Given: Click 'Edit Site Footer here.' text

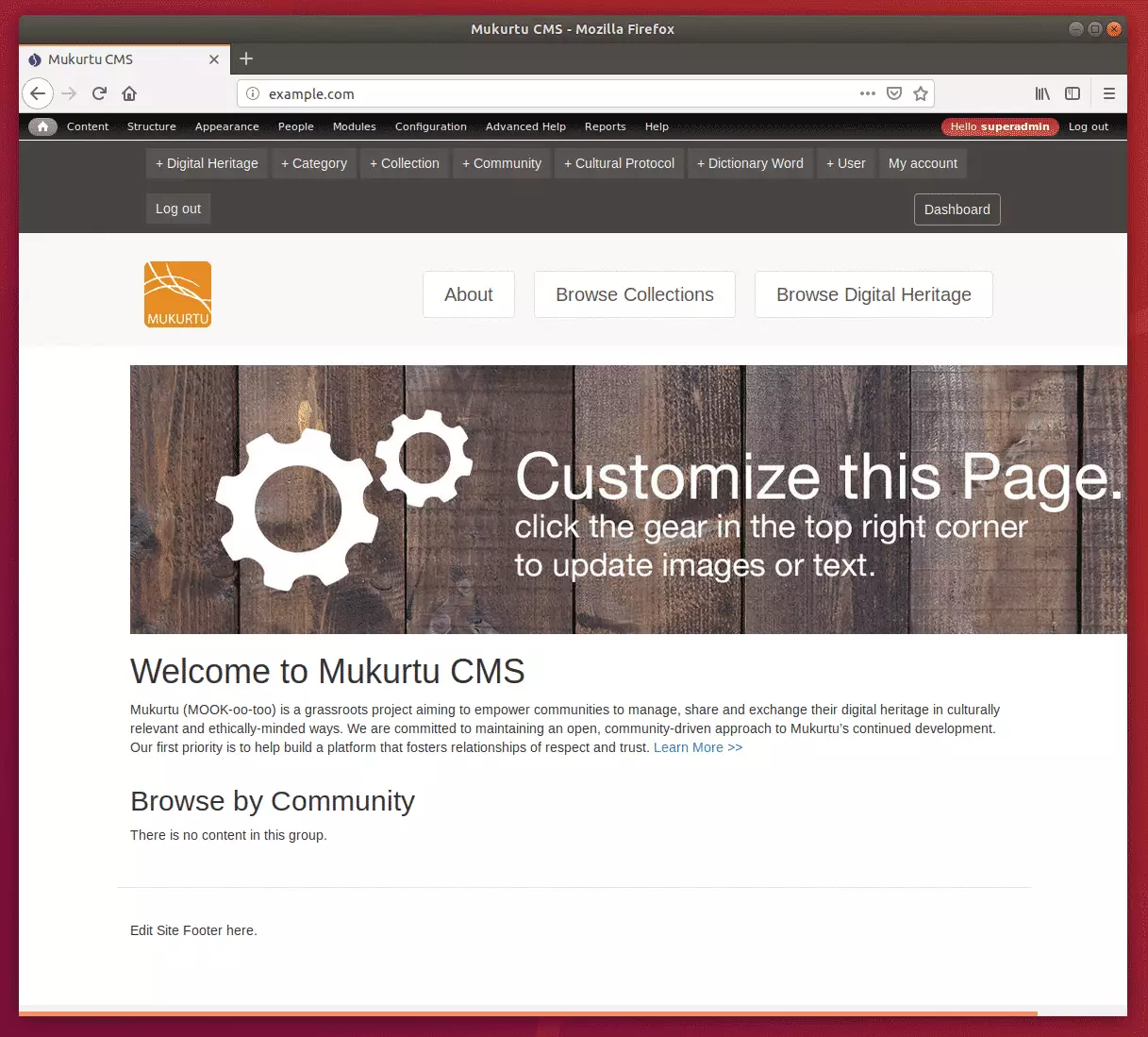Looking at the screenshot, I should [193, 930].
